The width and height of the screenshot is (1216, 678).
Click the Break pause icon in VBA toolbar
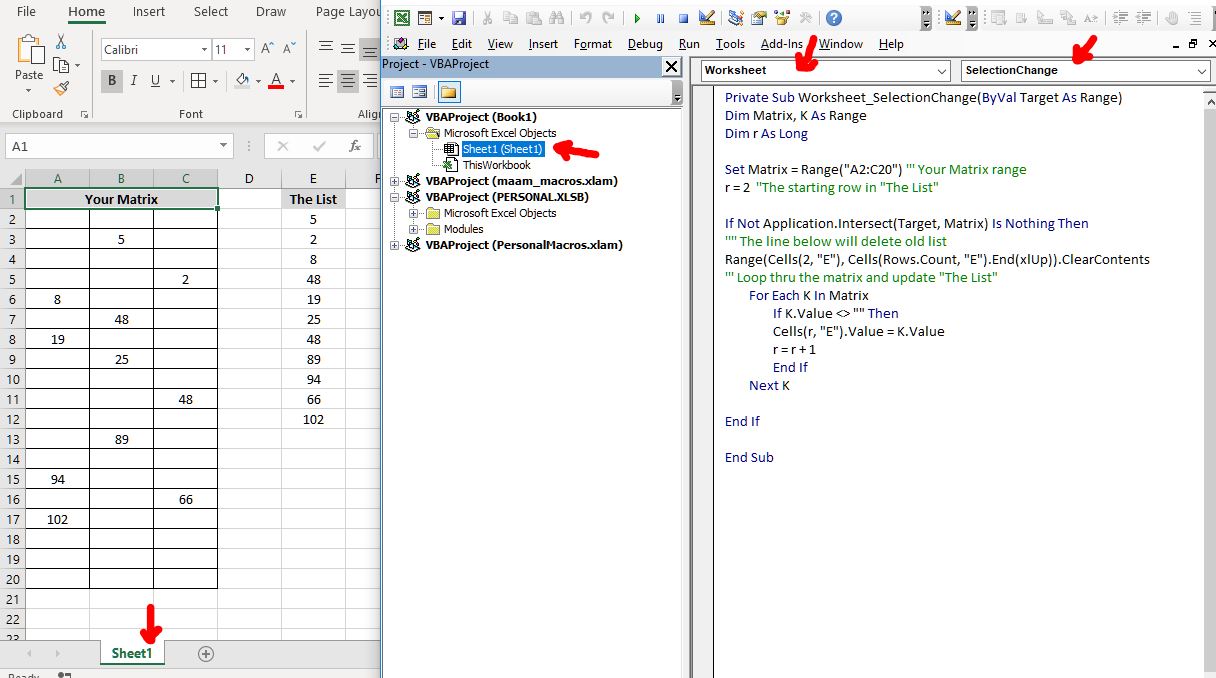tap(660, 18)
